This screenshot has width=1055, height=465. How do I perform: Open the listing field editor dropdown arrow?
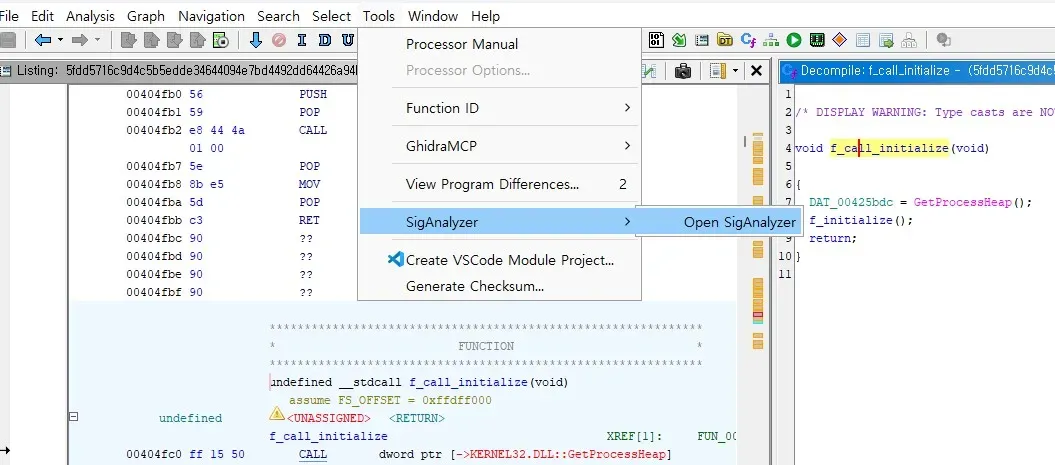click(x=736, y=71)
